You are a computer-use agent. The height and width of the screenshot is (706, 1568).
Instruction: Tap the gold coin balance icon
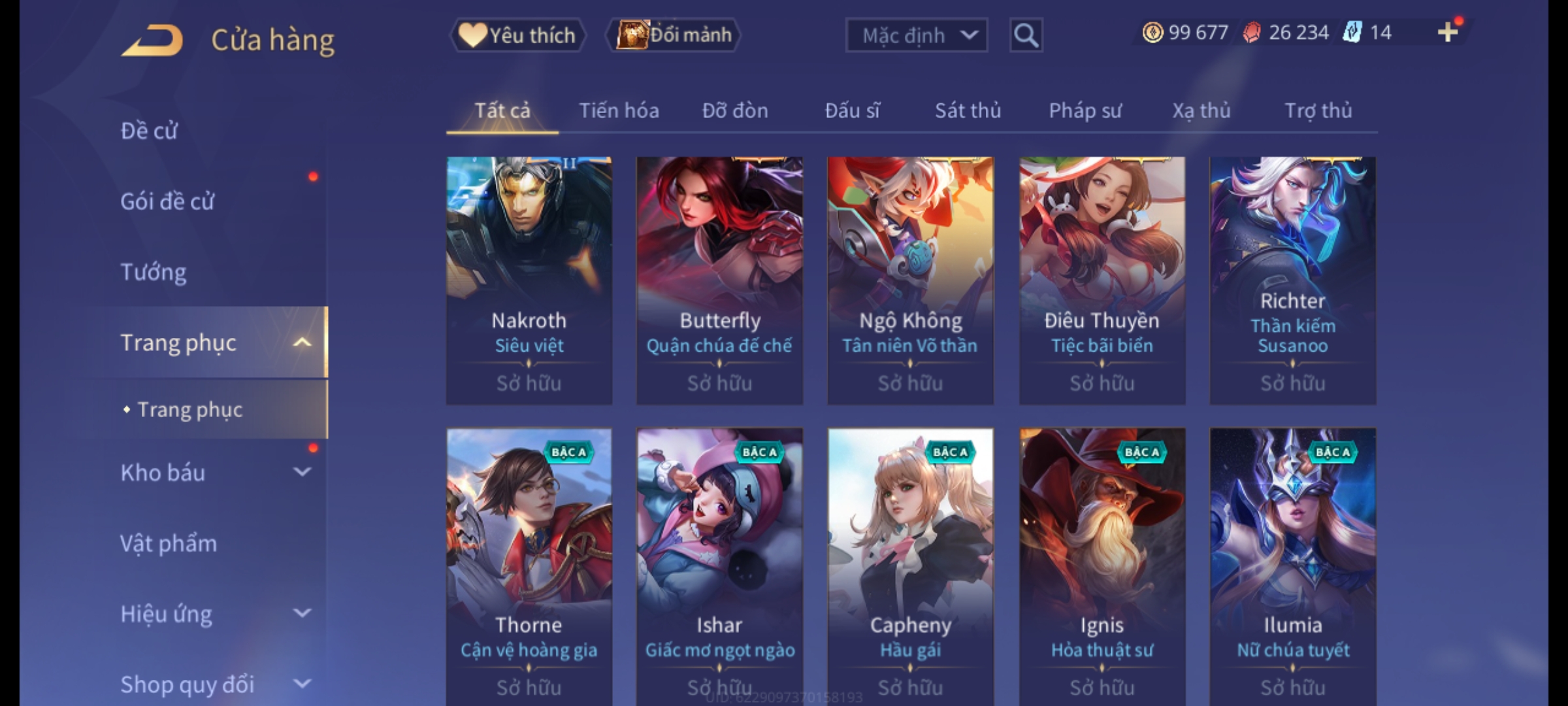[1152, 32]
